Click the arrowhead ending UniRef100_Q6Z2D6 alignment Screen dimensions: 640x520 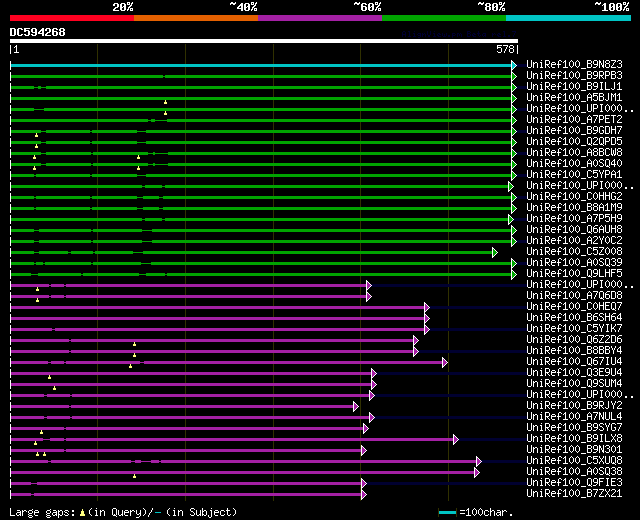[x=416, y=340]
